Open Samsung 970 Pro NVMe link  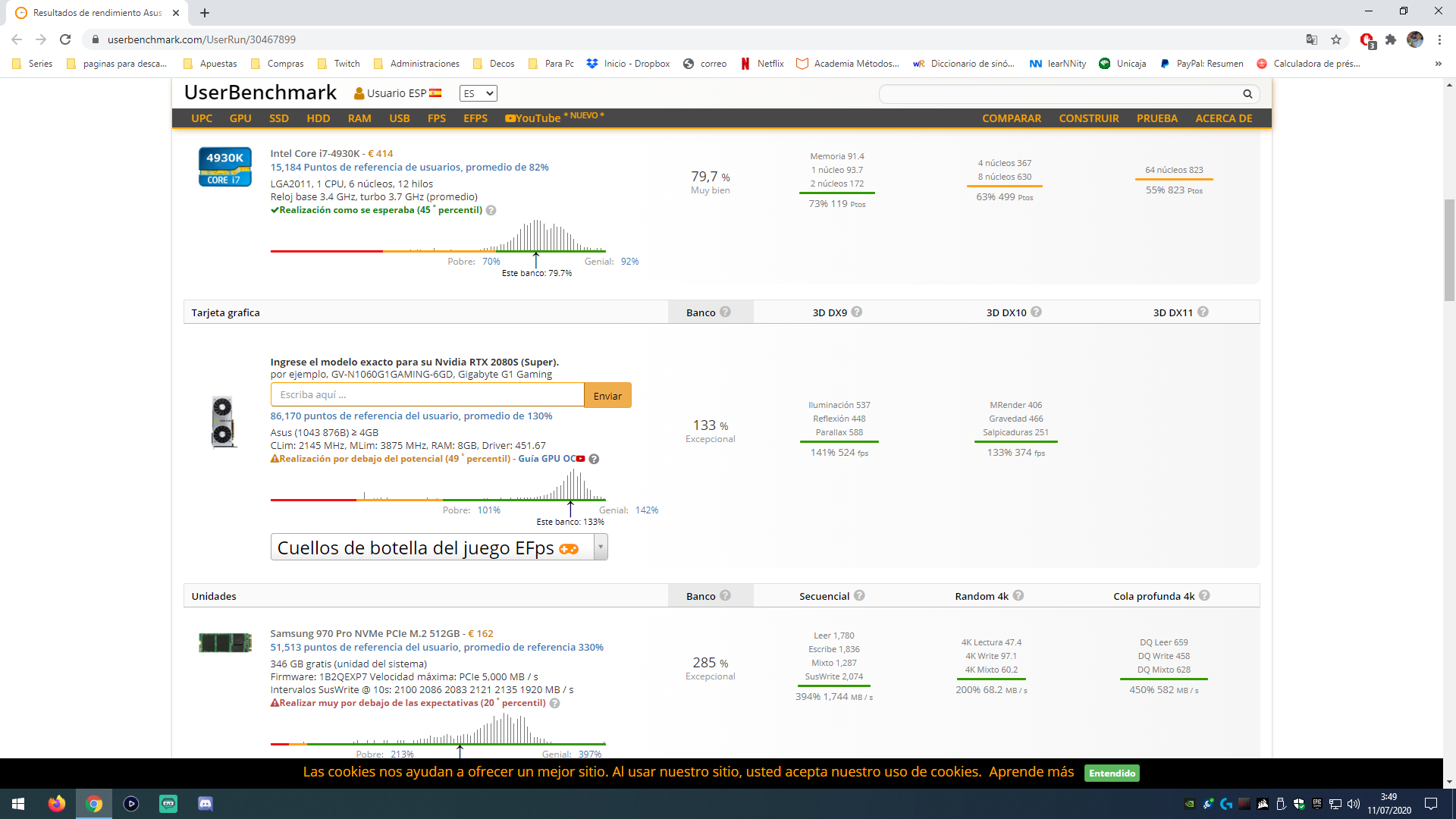tap(365, 633)
